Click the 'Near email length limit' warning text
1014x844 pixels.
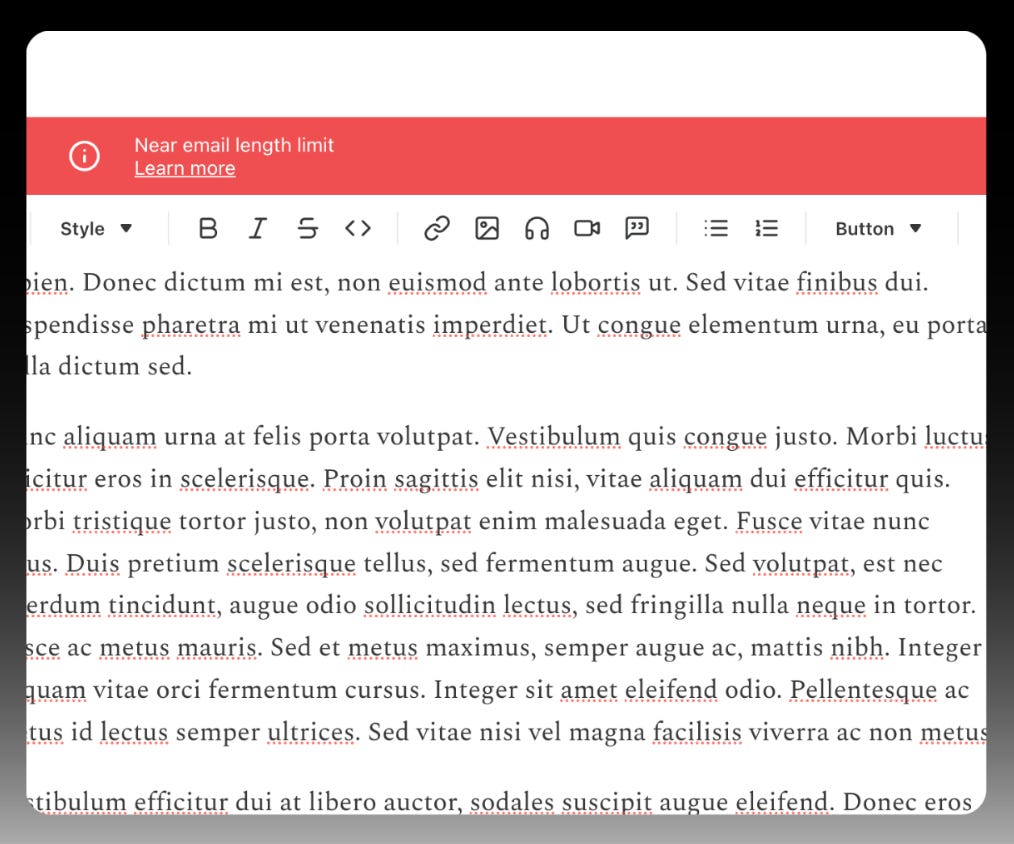234,145
